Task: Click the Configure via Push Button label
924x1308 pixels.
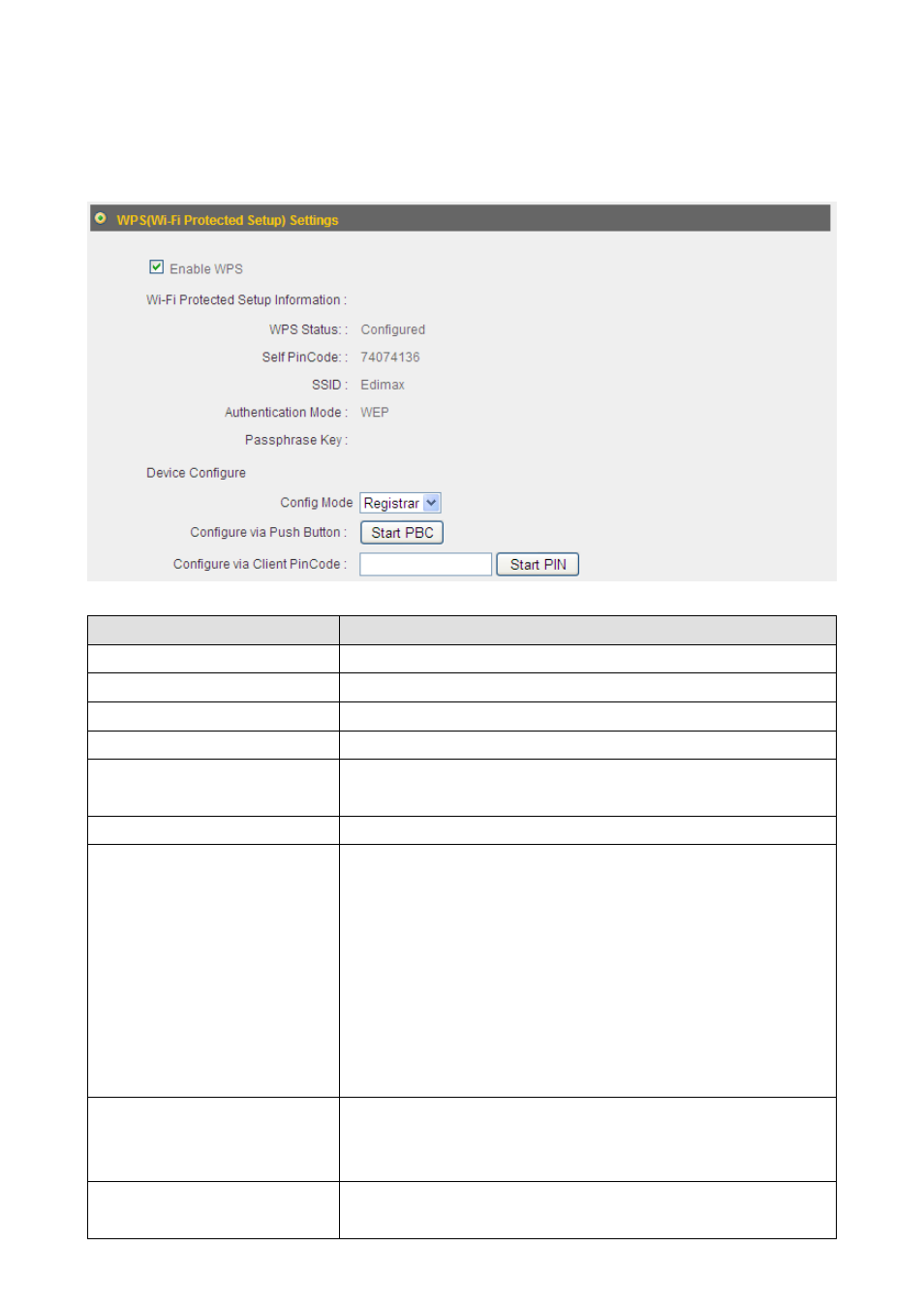Action: pyautogui.click(x=268, y=533)
